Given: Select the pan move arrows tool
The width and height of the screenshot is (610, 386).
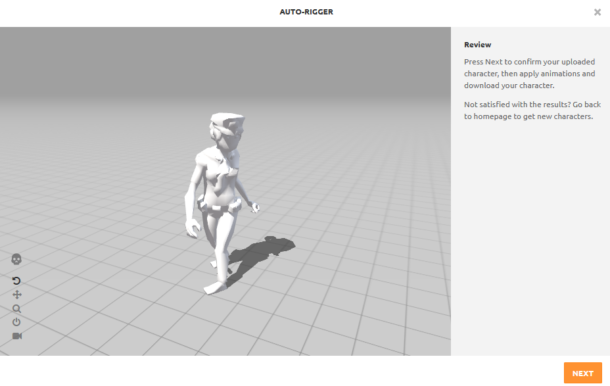Looking at the screenshot, I should [x=17, y=295].
